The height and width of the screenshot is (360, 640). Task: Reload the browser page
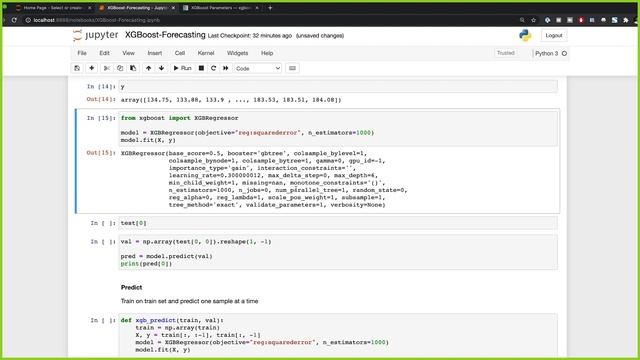(x=14, y=20)
